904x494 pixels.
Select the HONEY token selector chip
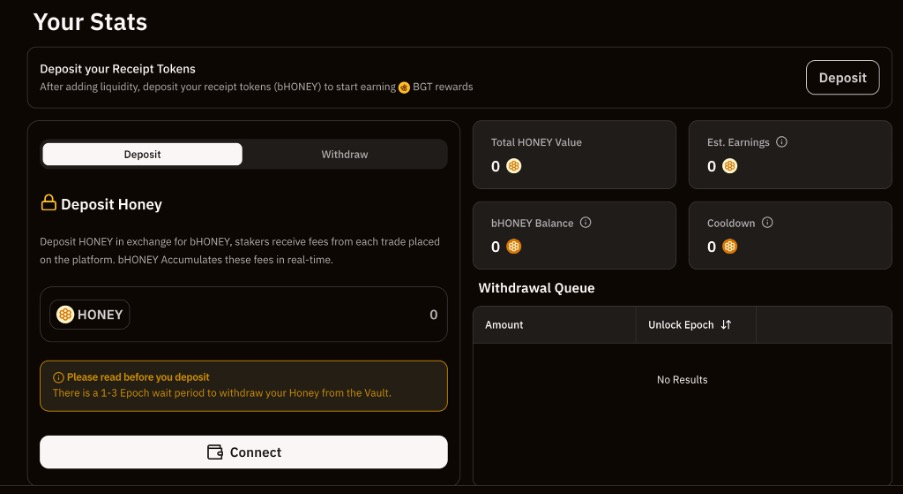[x=91, y=314]
